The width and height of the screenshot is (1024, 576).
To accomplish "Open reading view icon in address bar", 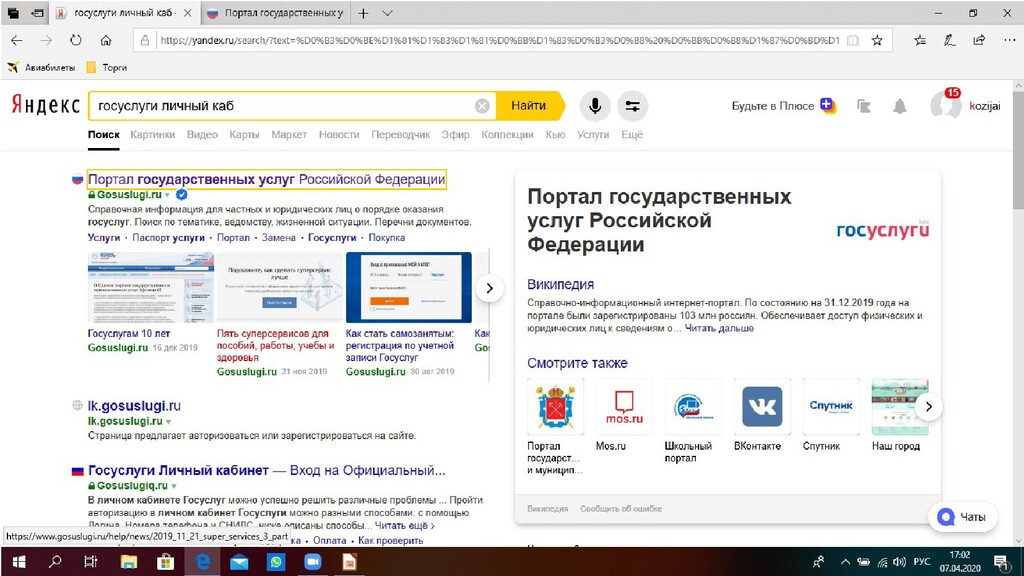I will [853, 40].
